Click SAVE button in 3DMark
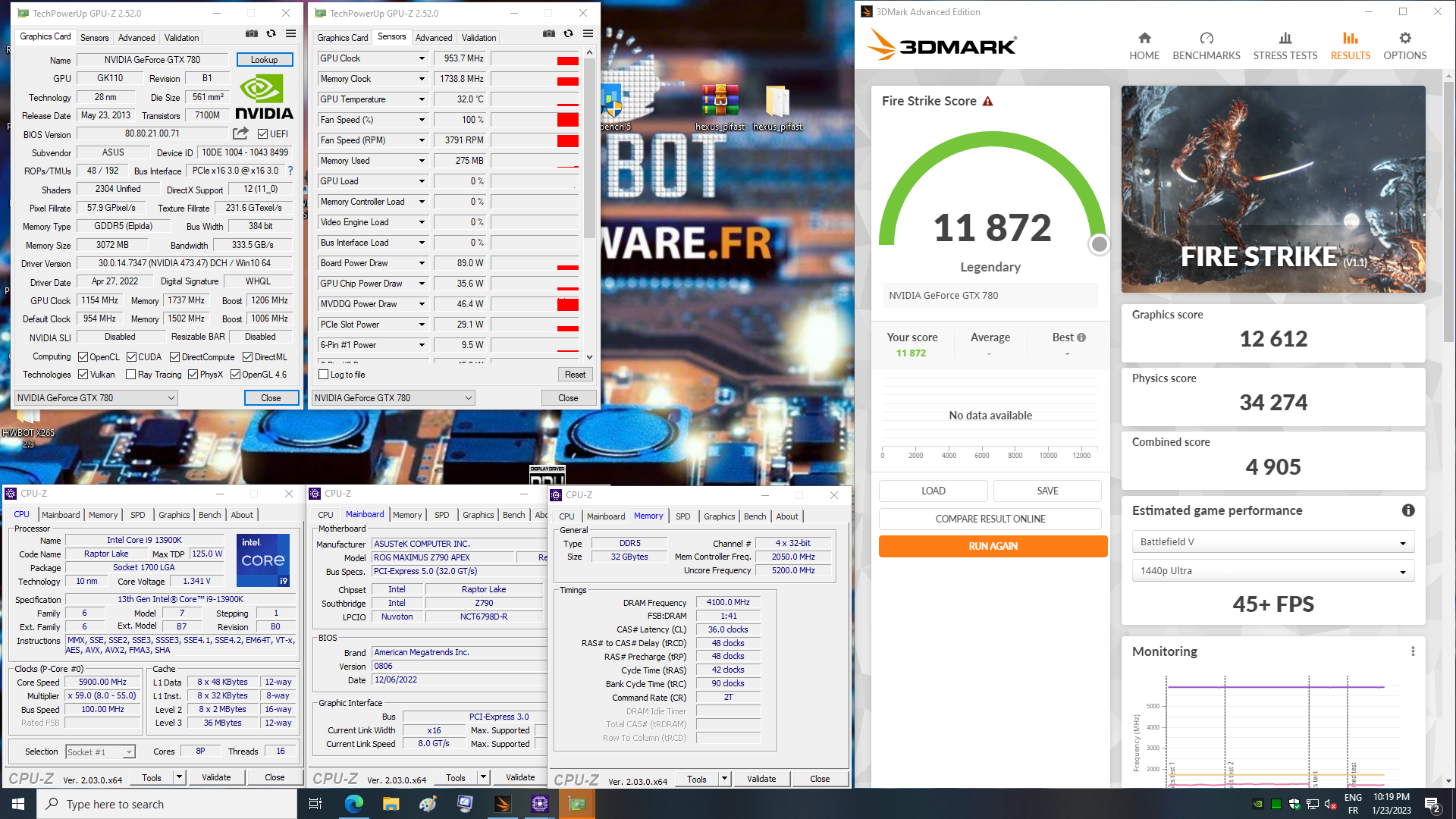The height and width of the screenshot is (819, 1456). tap(1048, 491)
